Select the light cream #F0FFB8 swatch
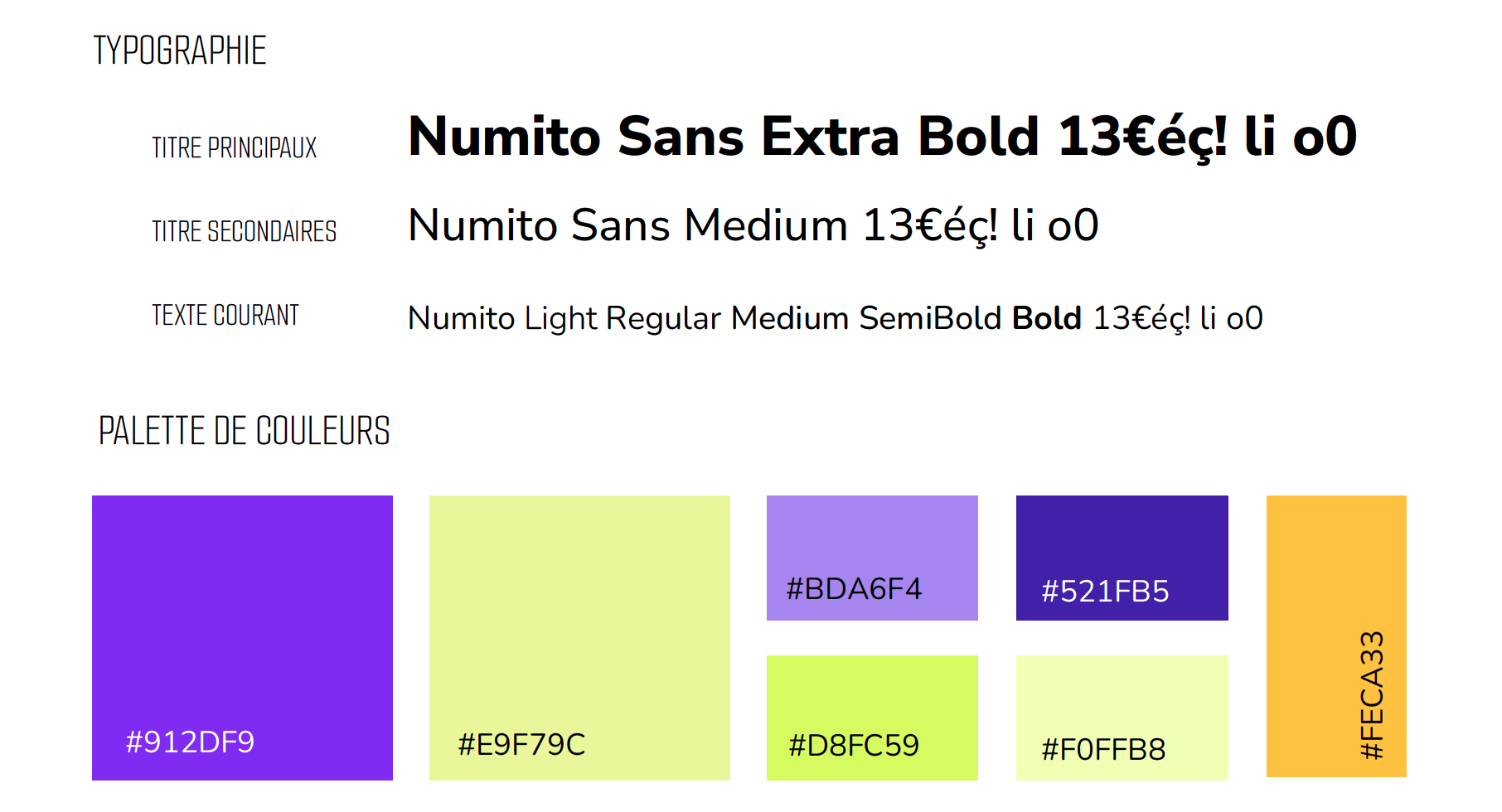 (x=1122, y=718)
